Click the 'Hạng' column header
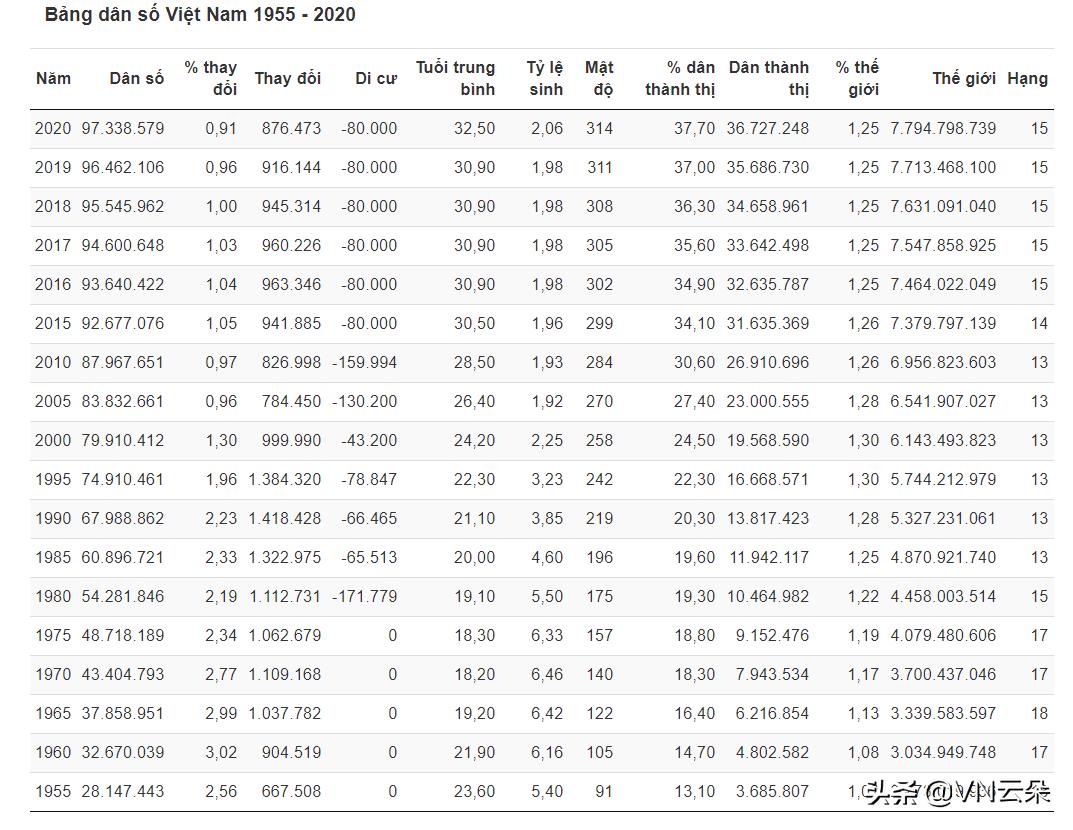This screenshot has width=1073, height=830. tap(1027, 78)
